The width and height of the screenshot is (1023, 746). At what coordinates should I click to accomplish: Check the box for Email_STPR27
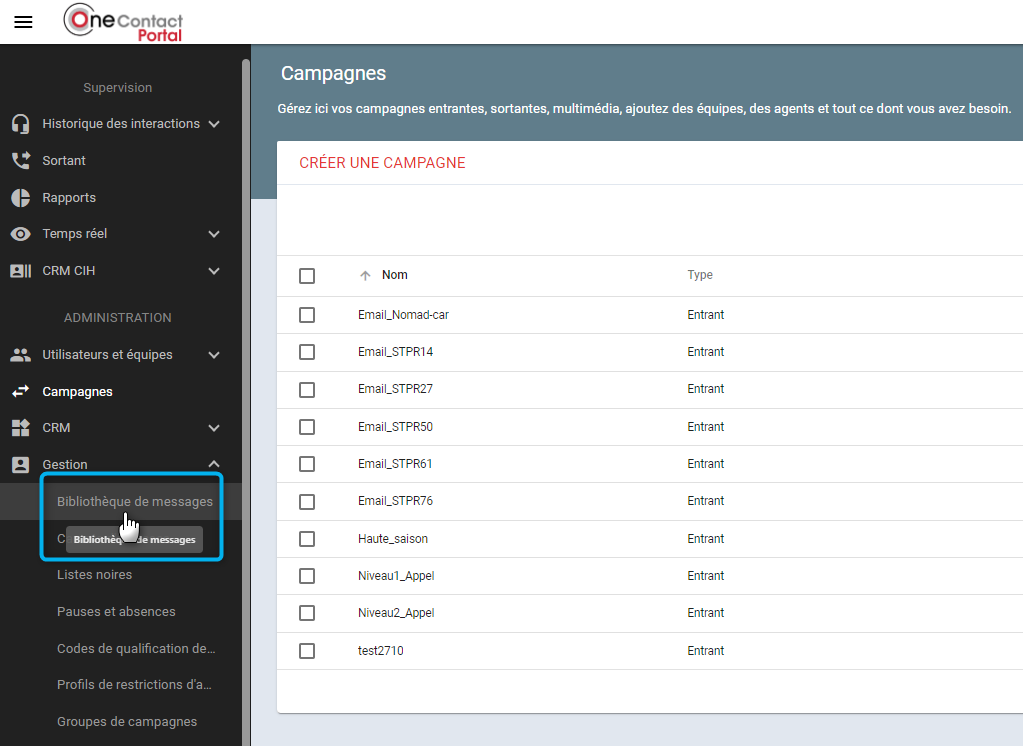point(307,390)
